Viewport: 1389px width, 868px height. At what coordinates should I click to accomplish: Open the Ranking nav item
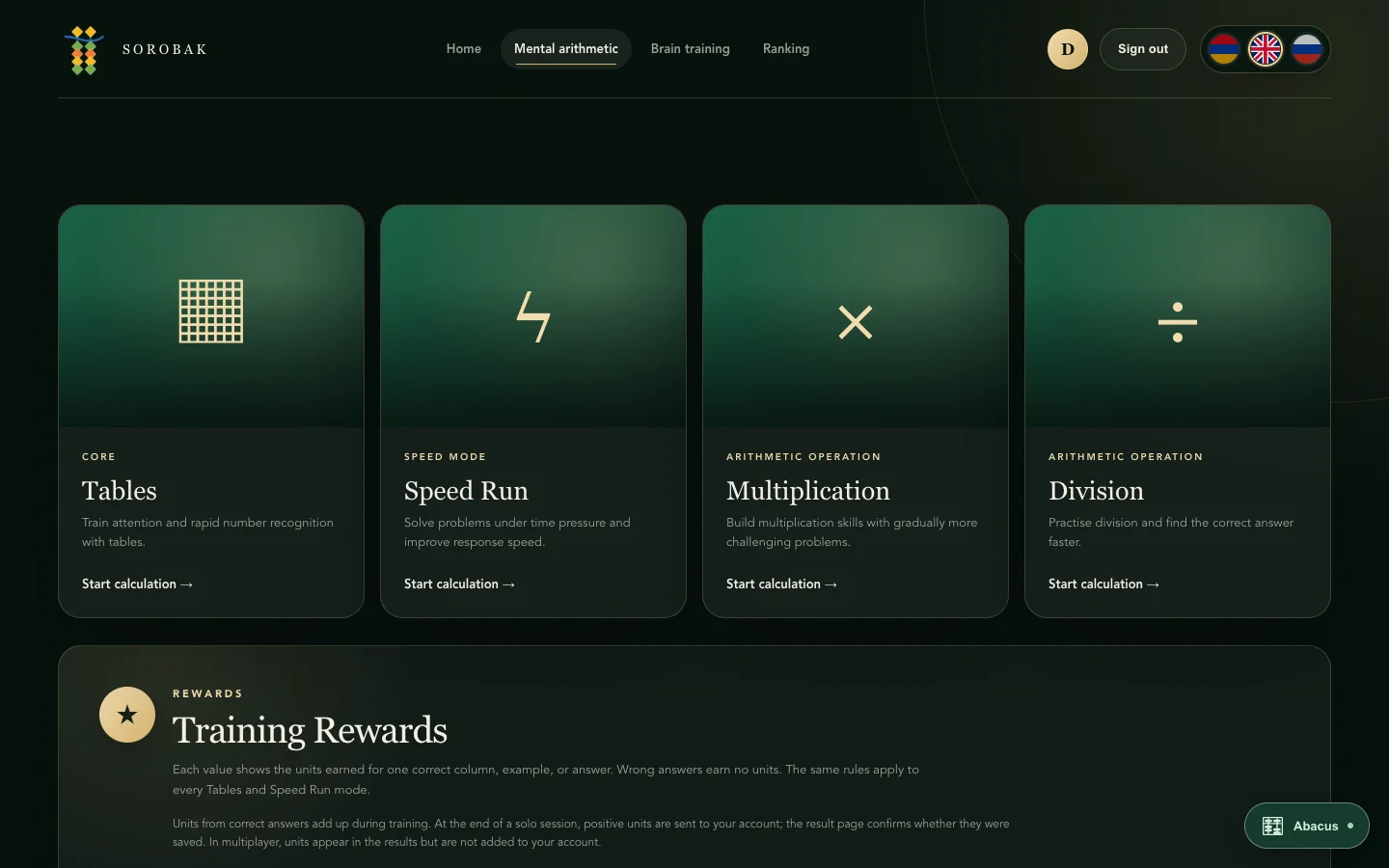point(786,49)
